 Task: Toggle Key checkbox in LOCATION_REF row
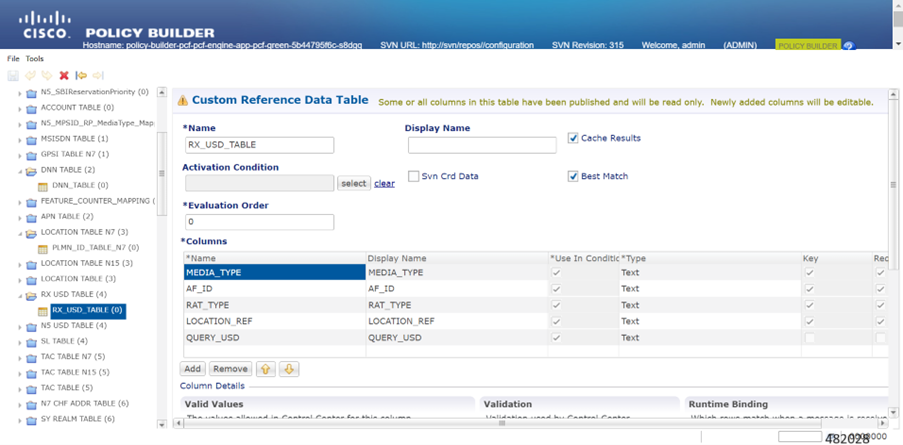pyautogui.click(x=810, y=321)
